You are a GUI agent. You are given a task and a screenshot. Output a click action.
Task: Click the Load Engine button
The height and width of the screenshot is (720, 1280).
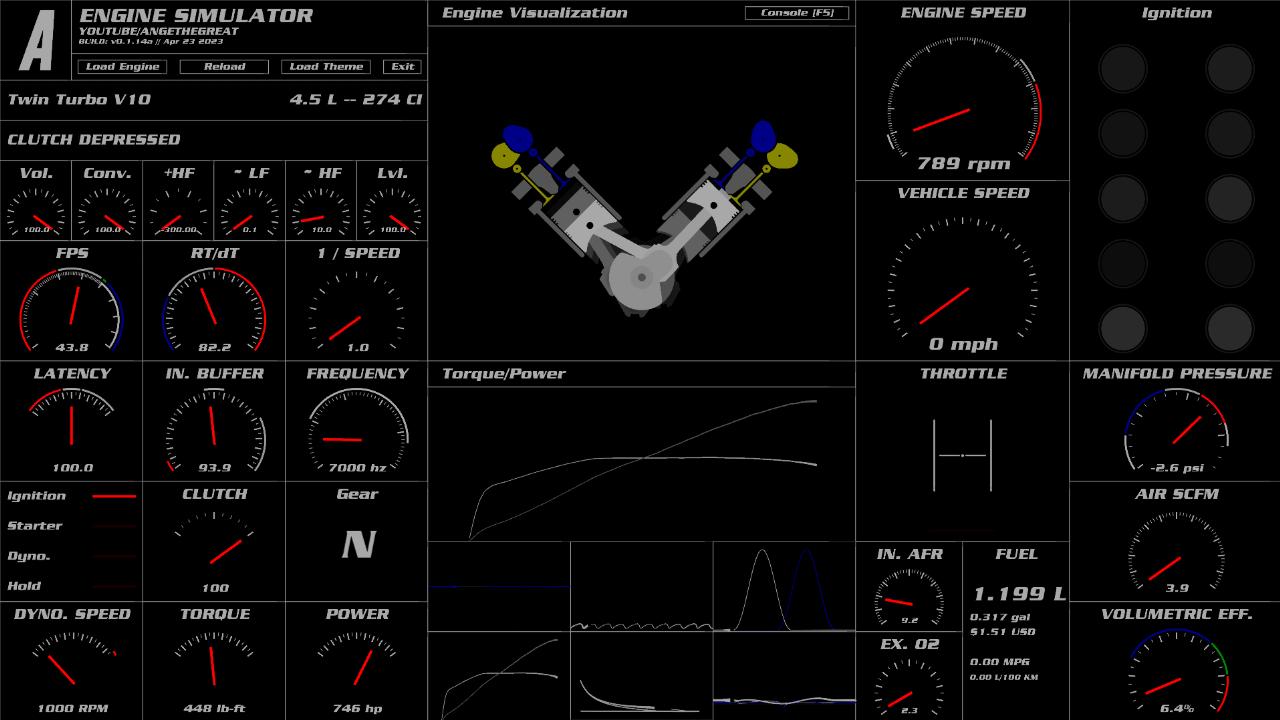pos(123,67)
